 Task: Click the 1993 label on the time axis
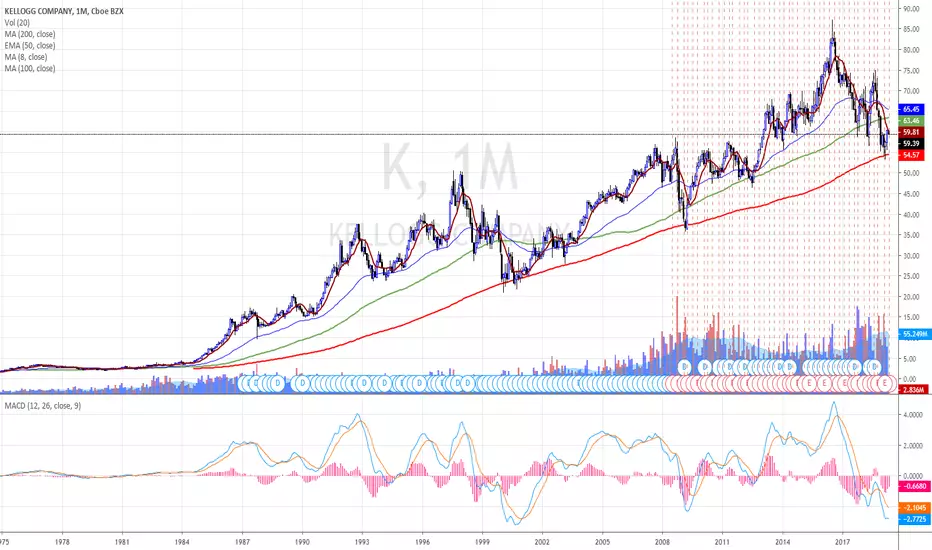pyautogui.click(x=362, y=542)
